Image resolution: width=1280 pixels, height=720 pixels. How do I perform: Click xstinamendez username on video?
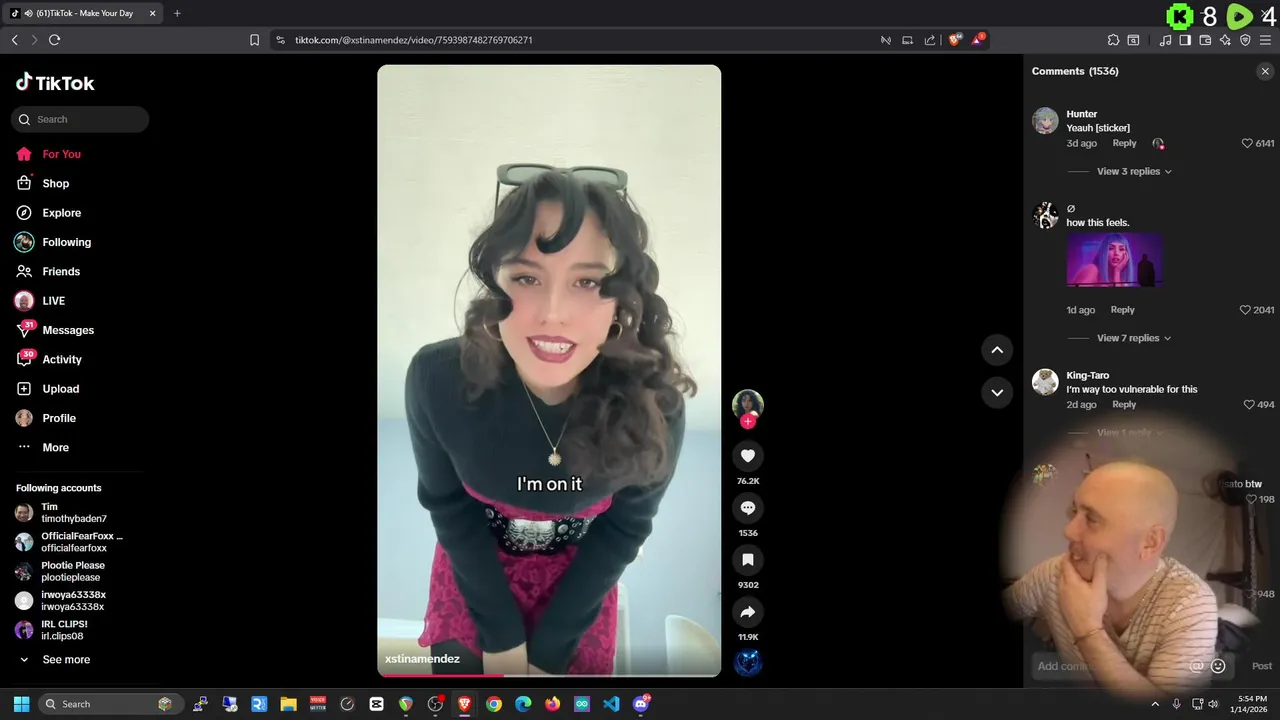point(422,659)
